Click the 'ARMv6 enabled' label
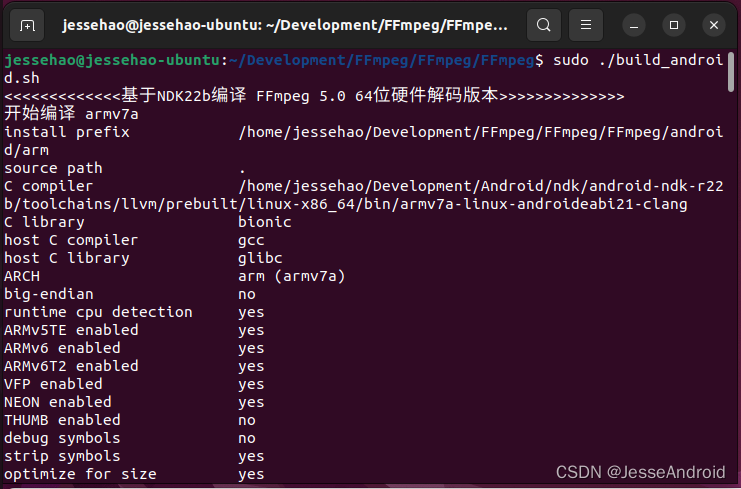741x489 pixels. point(62,348)
